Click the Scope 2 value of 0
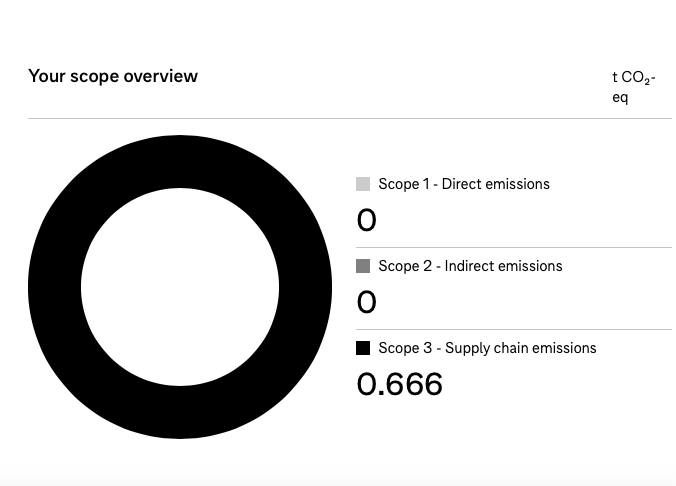Screen dimensions: 676x486 coord(366,302)
